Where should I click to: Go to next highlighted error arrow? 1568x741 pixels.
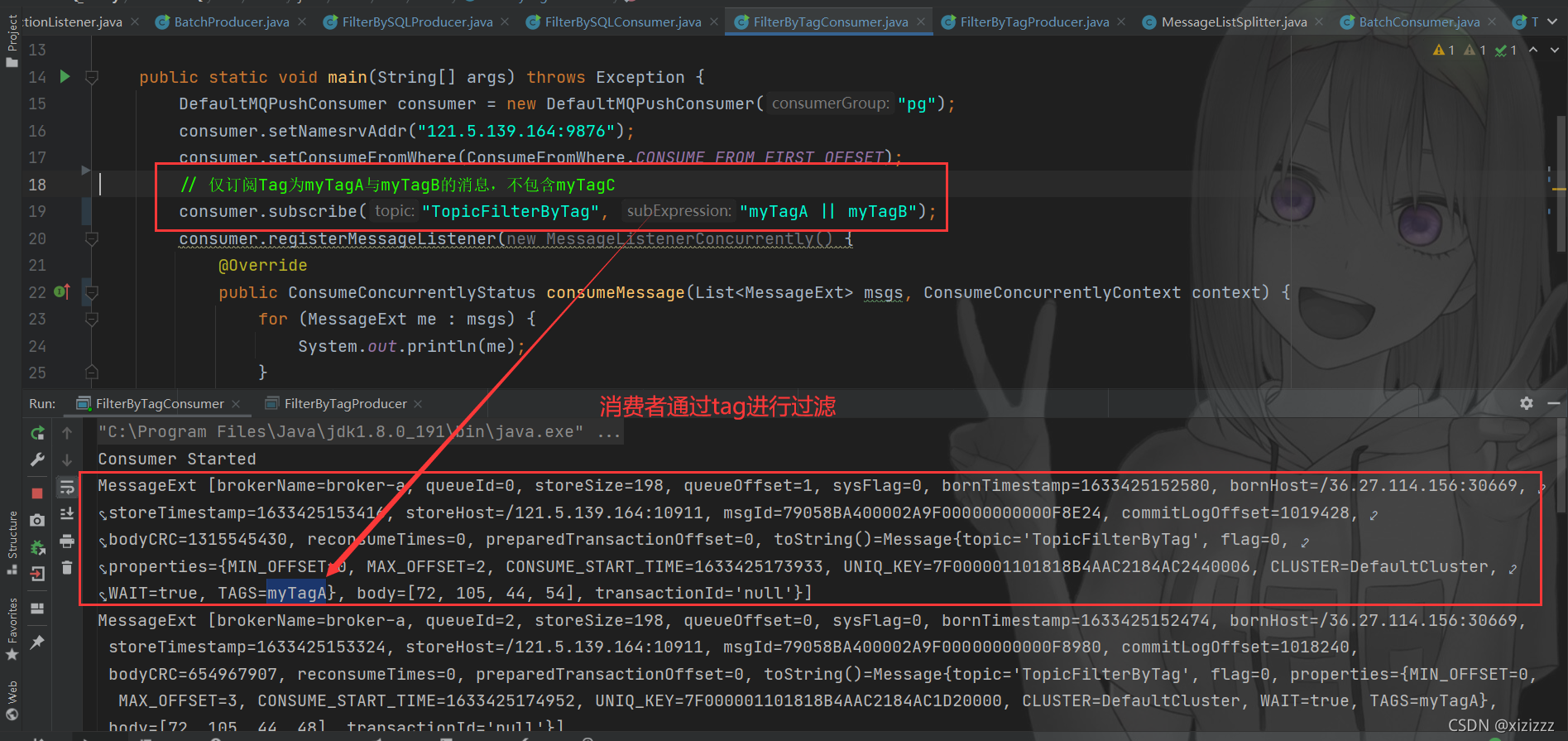(x=1555, y=51)
